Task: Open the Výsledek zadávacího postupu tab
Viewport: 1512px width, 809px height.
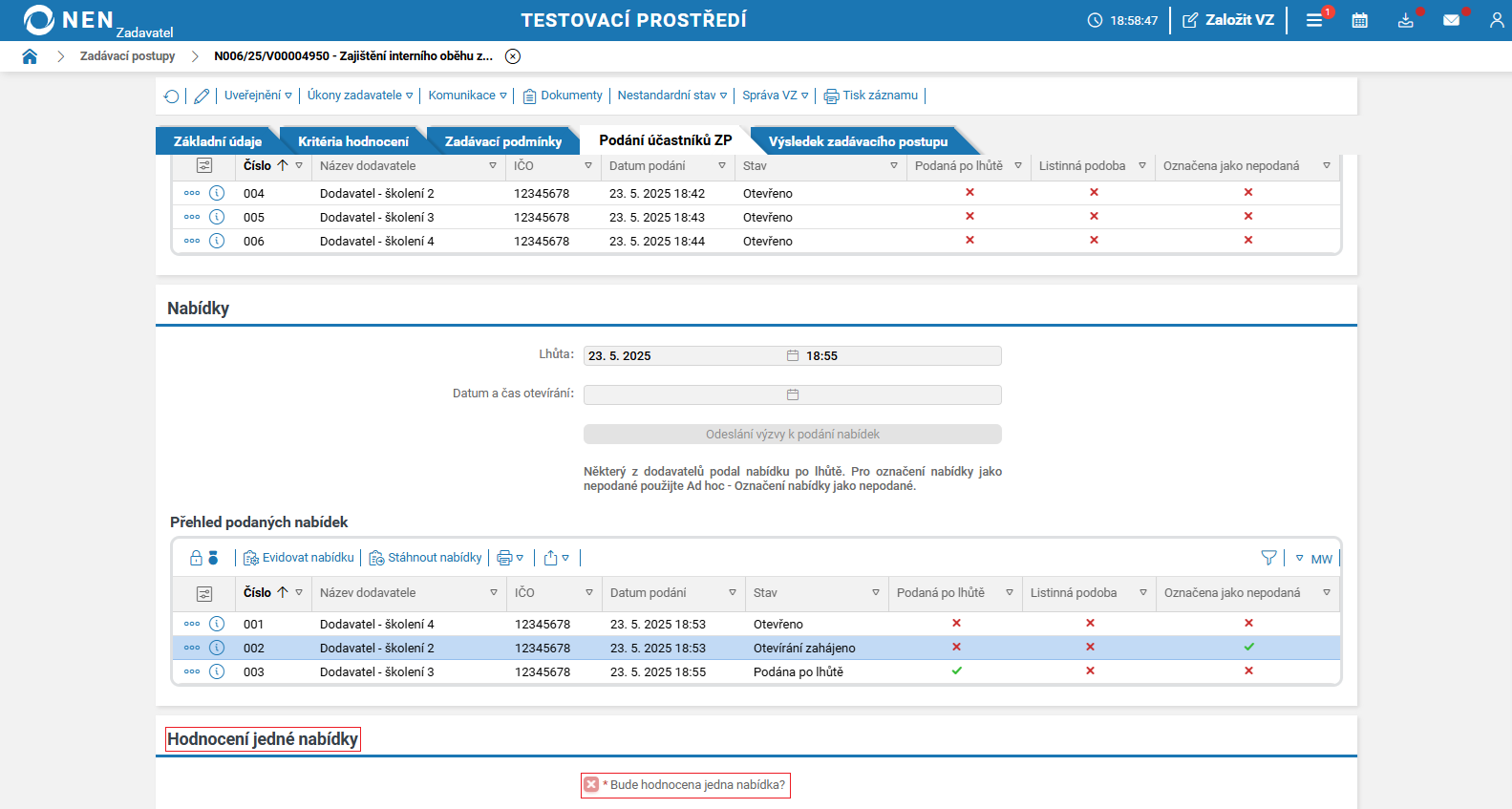Action: click(x=858, y=141)
